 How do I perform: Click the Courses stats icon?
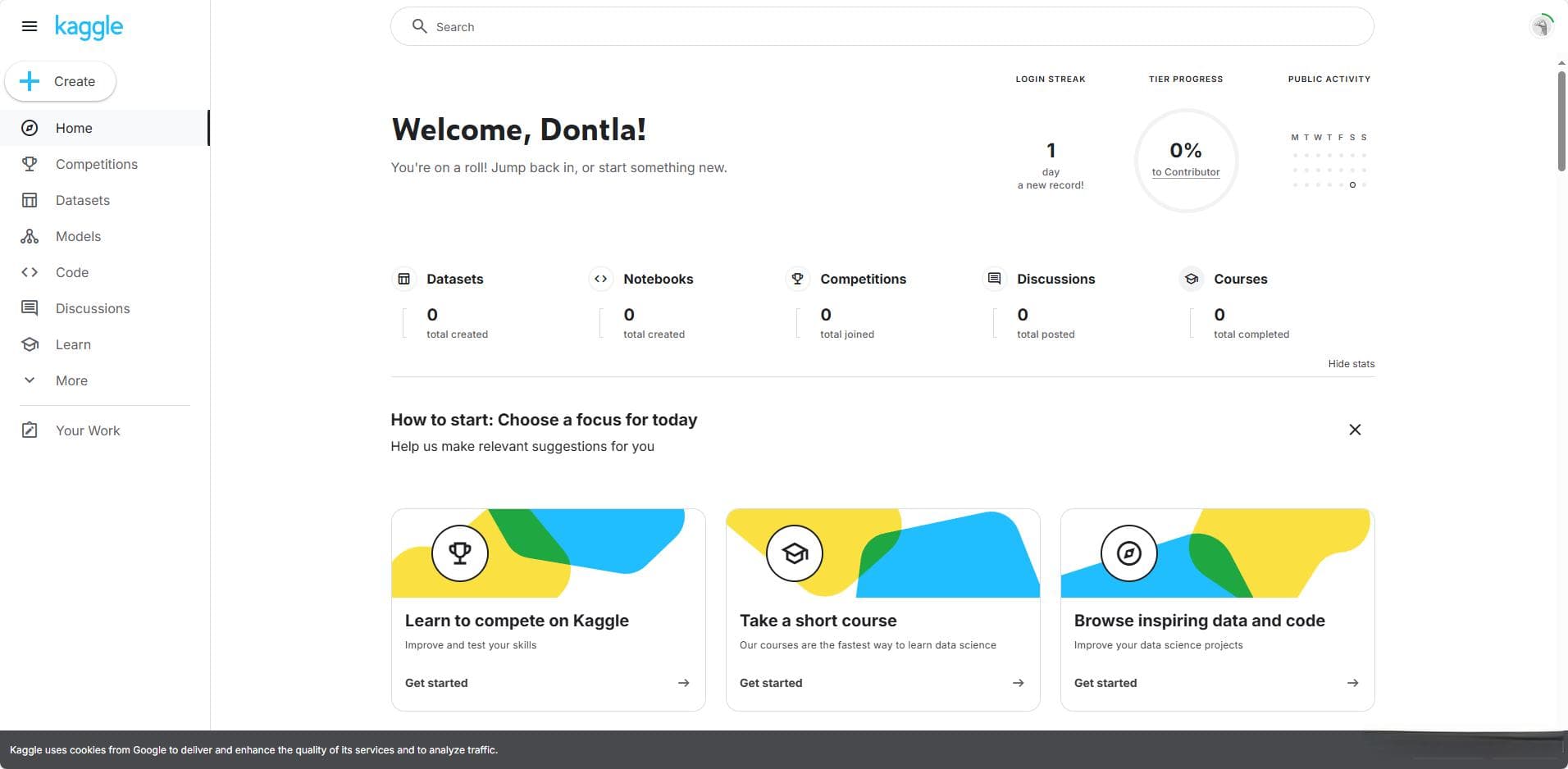(x=1191, y=279)
